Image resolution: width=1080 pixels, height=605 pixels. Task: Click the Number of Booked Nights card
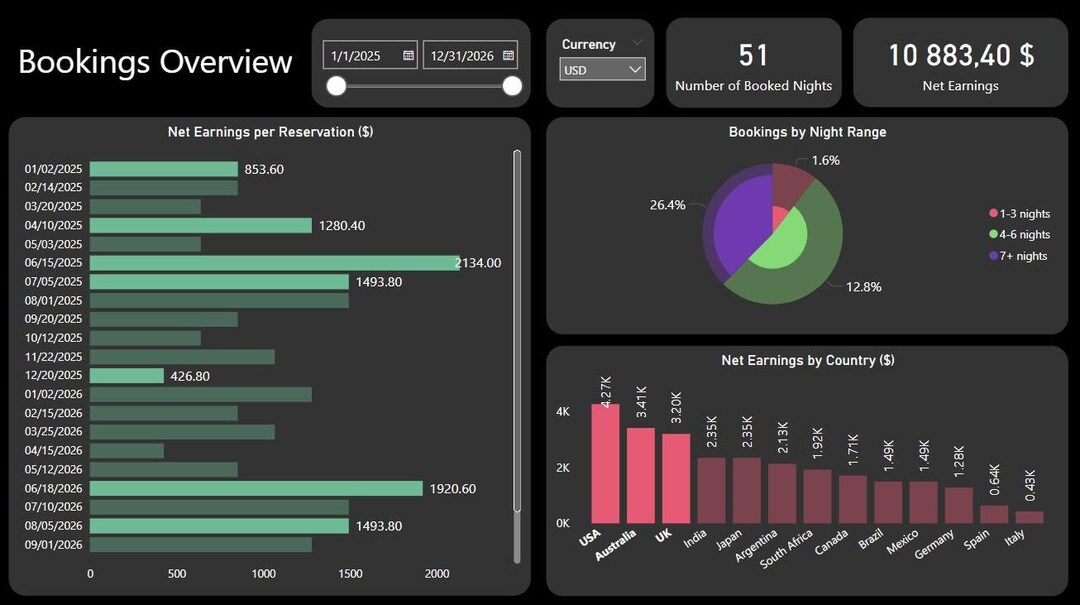[754, 62]
